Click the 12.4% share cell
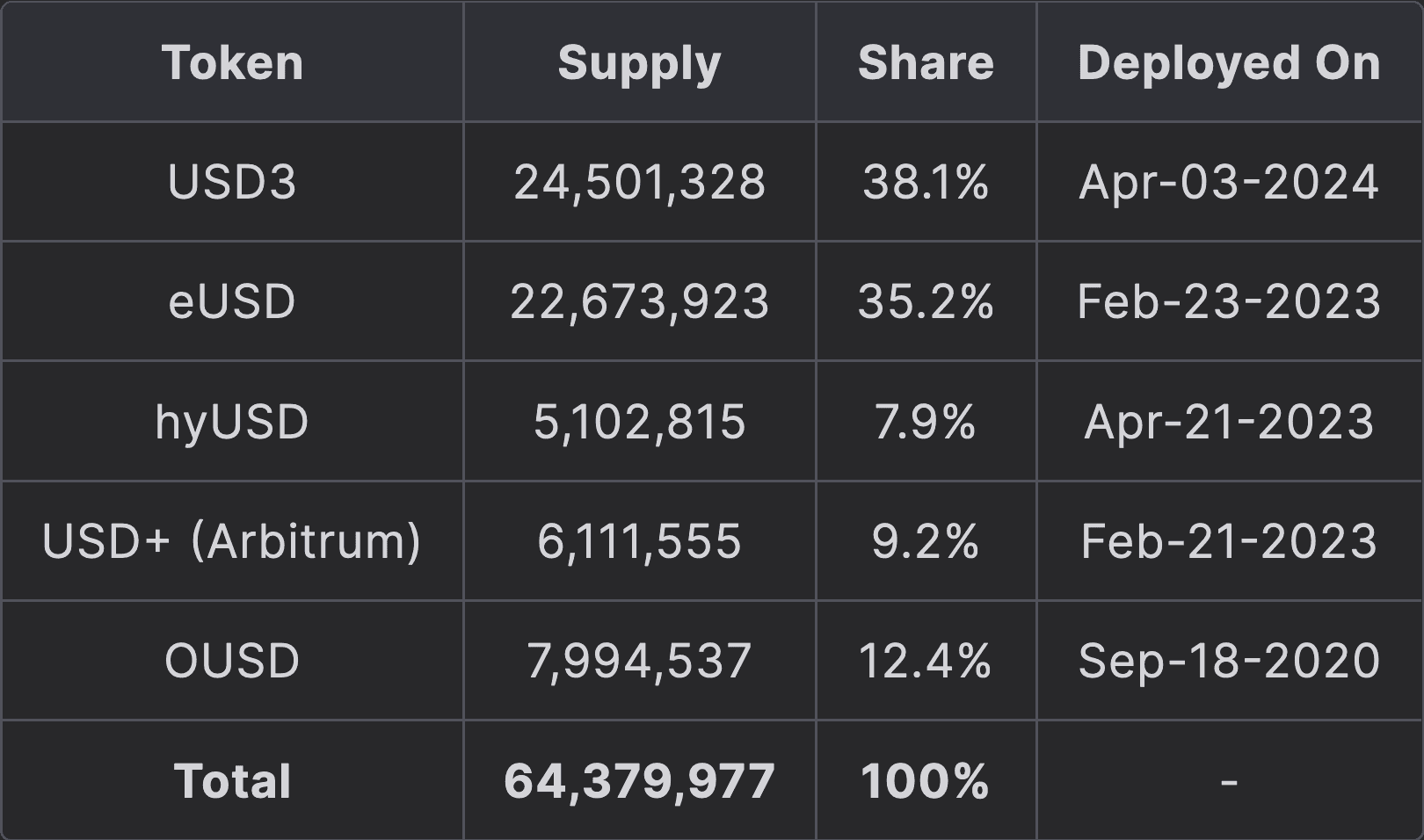This screenshot has height=840, width=1424. (x=926, y=661)
